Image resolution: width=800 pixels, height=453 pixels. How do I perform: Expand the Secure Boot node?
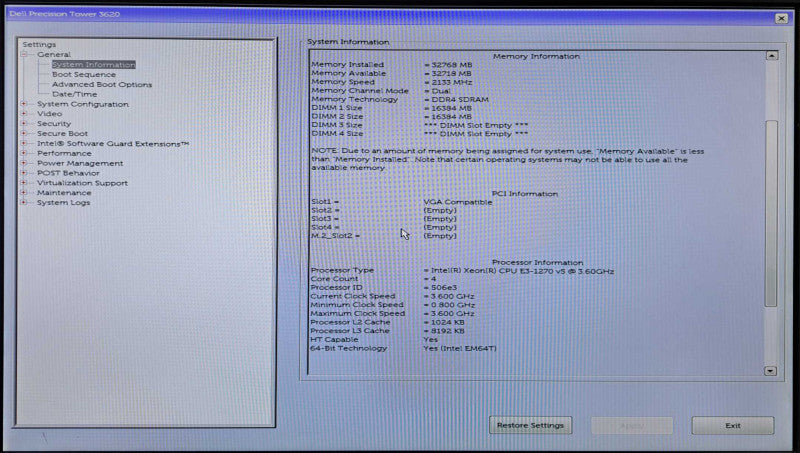(x=23, y=133)
